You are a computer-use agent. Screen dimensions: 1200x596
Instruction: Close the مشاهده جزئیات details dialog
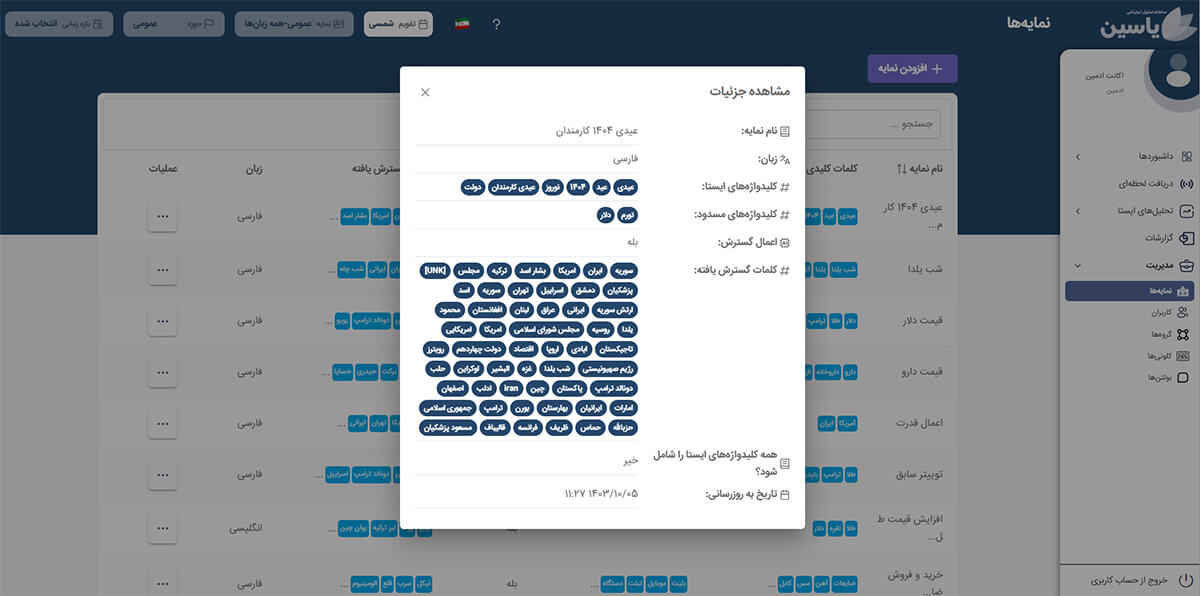coord(425,92)
